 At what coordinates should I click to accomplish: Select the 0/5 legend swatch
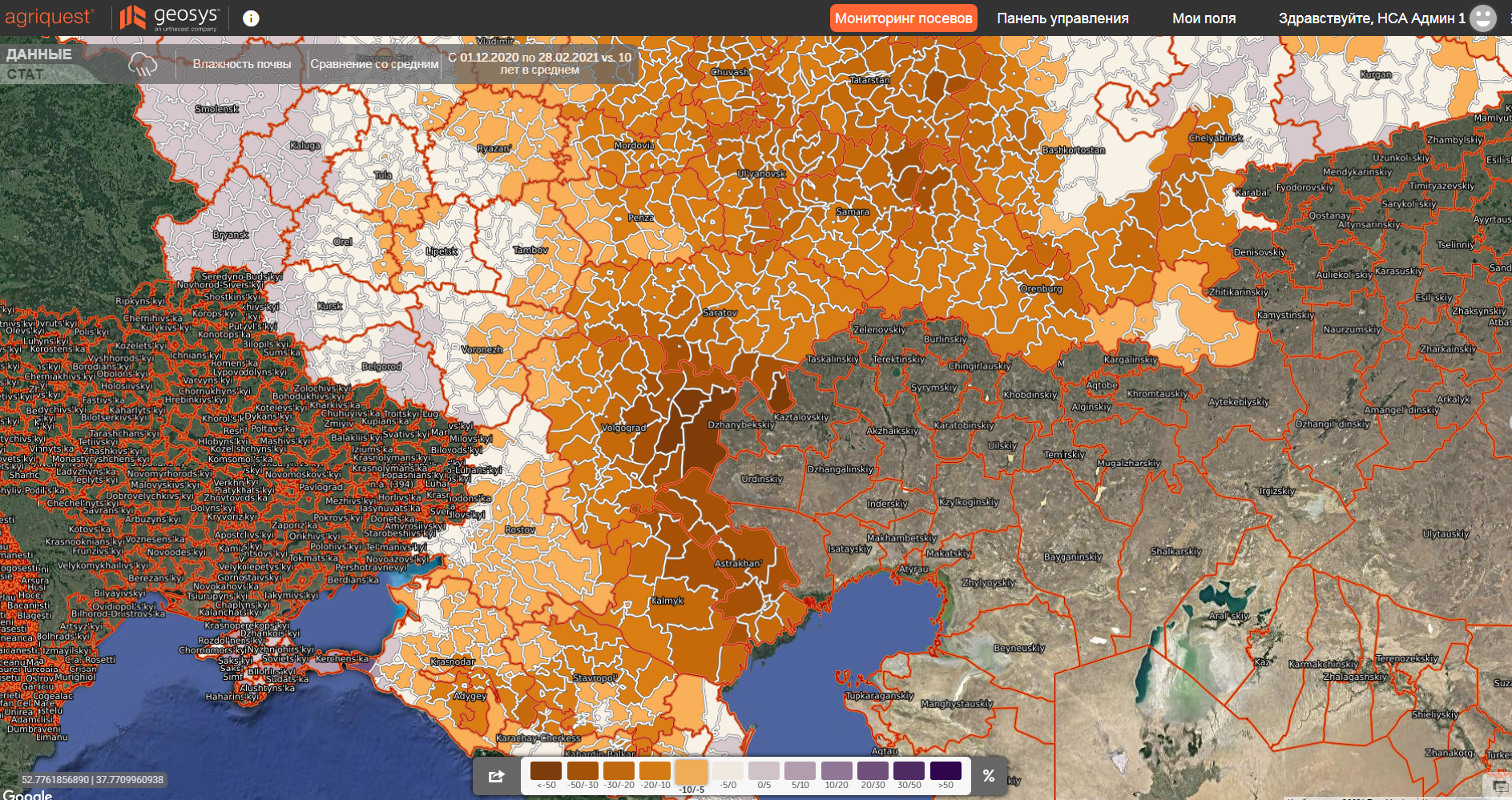click(x=764, y=771)
